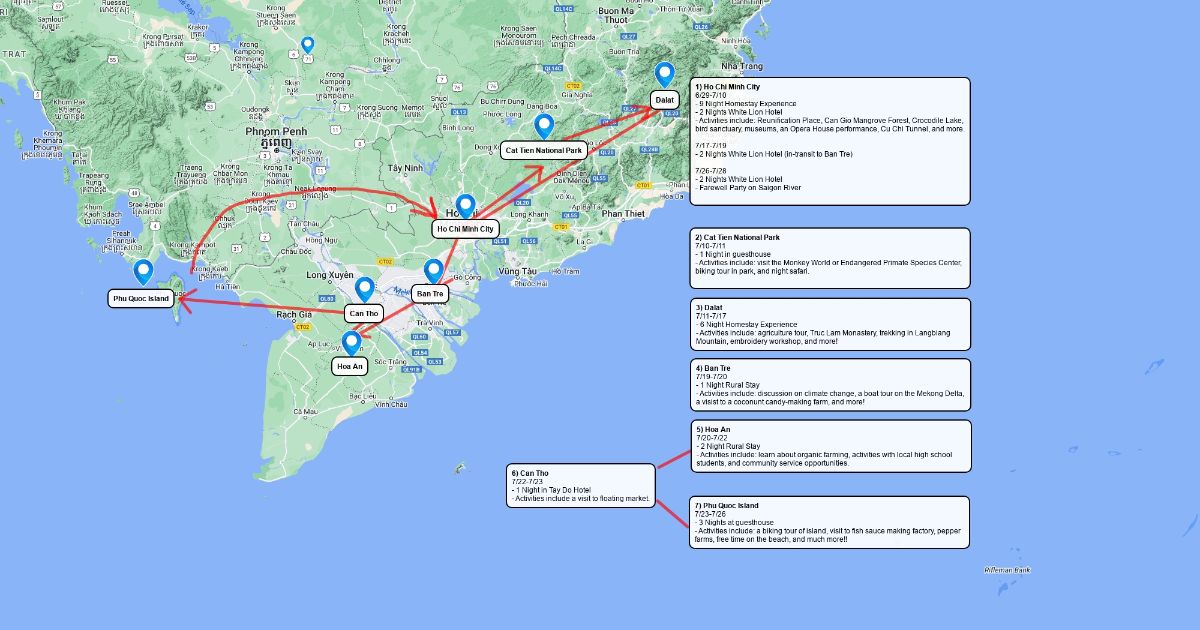Click the map pin above Can Tho
The height and width of the screenshot is (630, 1200).
tap(364, 290)
